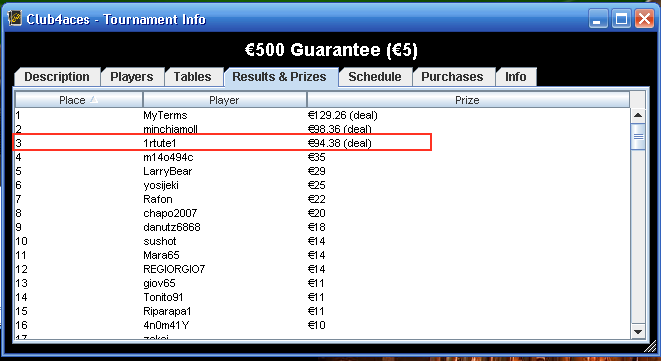Click the €29 prize value
661x361 pixels.
pyautogui.click(x=317, y=171)
